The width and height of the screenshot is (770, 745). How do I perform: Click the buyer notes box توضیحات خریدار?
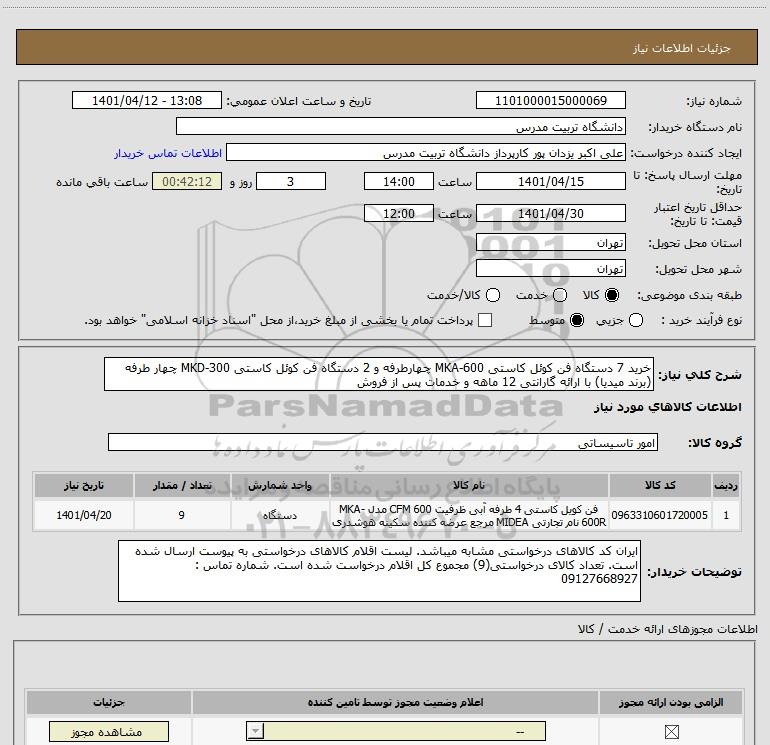coord(379,571)
